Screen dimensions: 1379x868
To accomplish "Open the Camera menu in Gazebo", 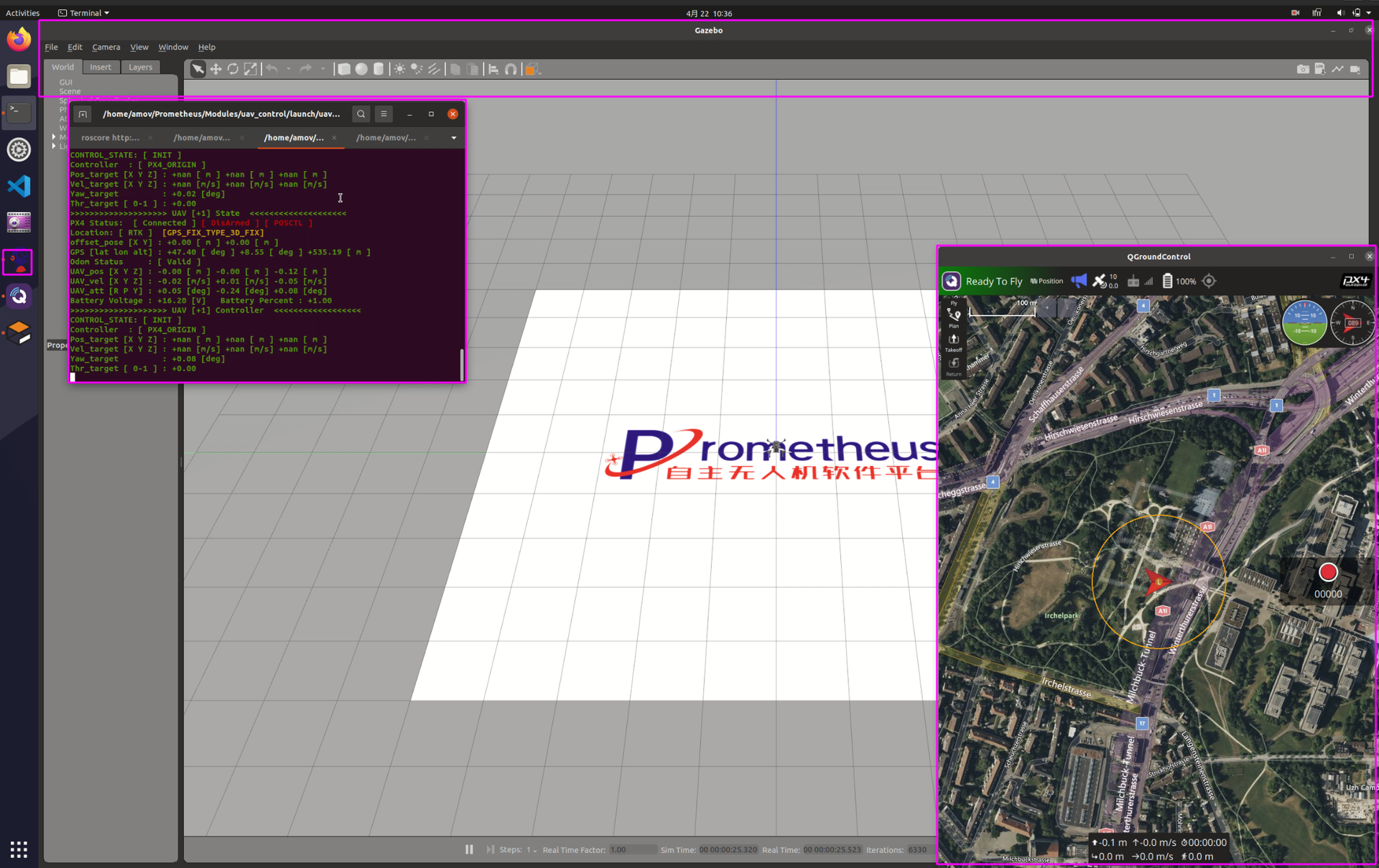I will click(x=106, y=47).
